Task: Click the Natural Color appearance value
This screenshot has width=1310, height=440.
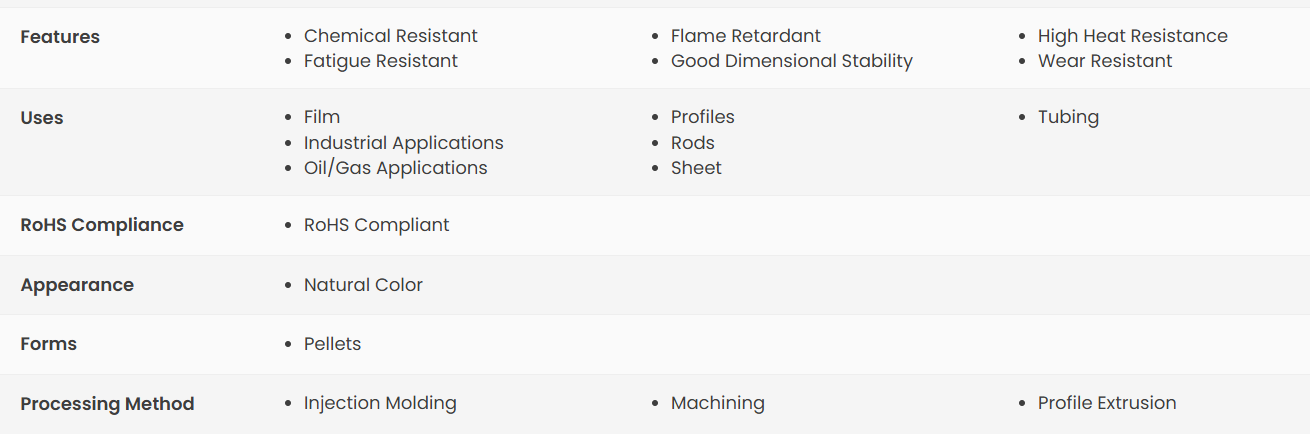Action: tap(363, 285)
